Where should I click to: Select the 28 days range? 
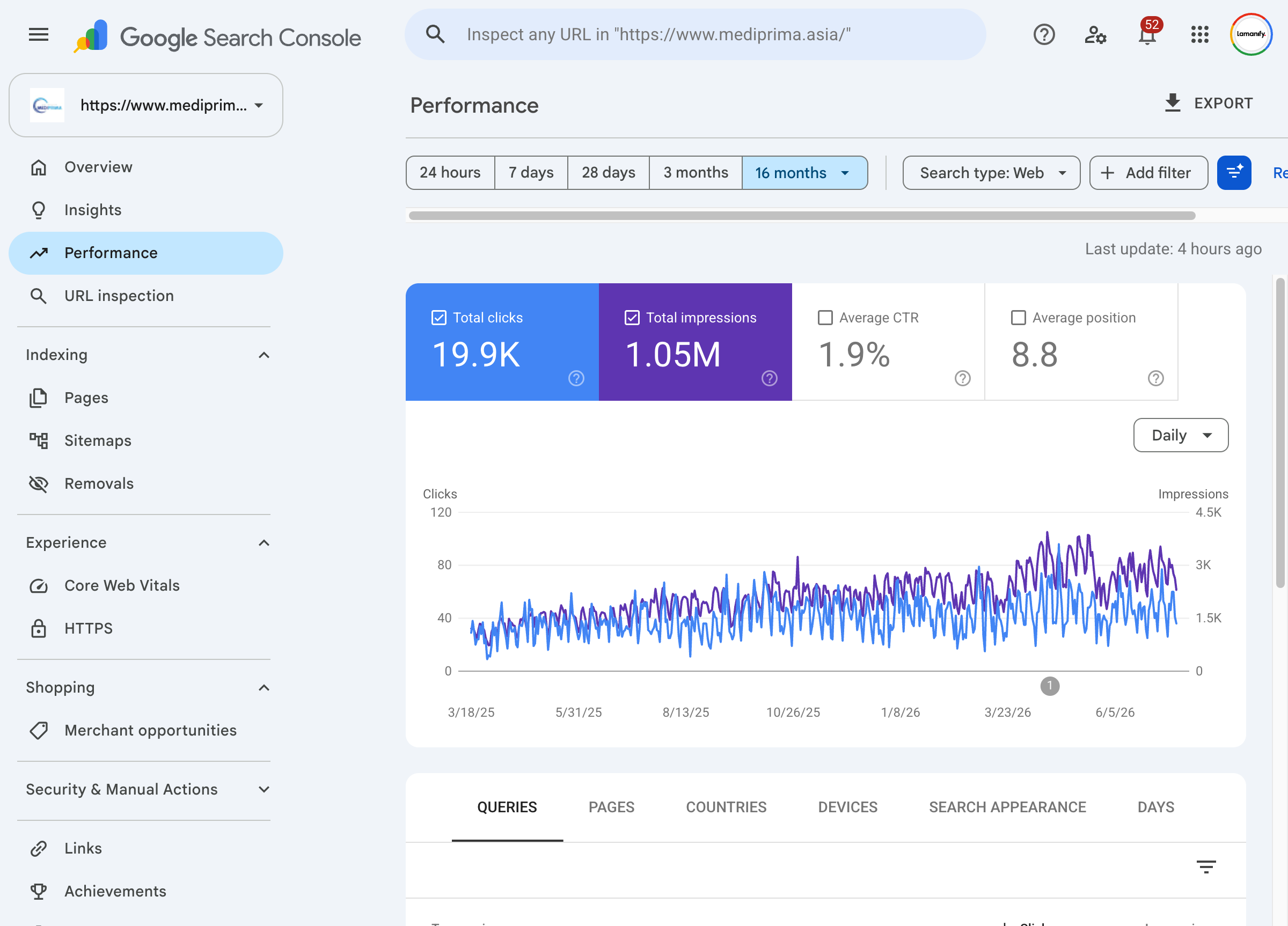608,173
